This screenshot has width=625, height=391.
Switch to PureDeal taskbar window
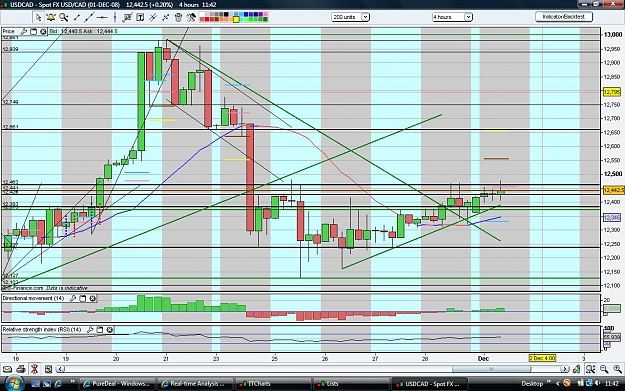click(116, 384)
